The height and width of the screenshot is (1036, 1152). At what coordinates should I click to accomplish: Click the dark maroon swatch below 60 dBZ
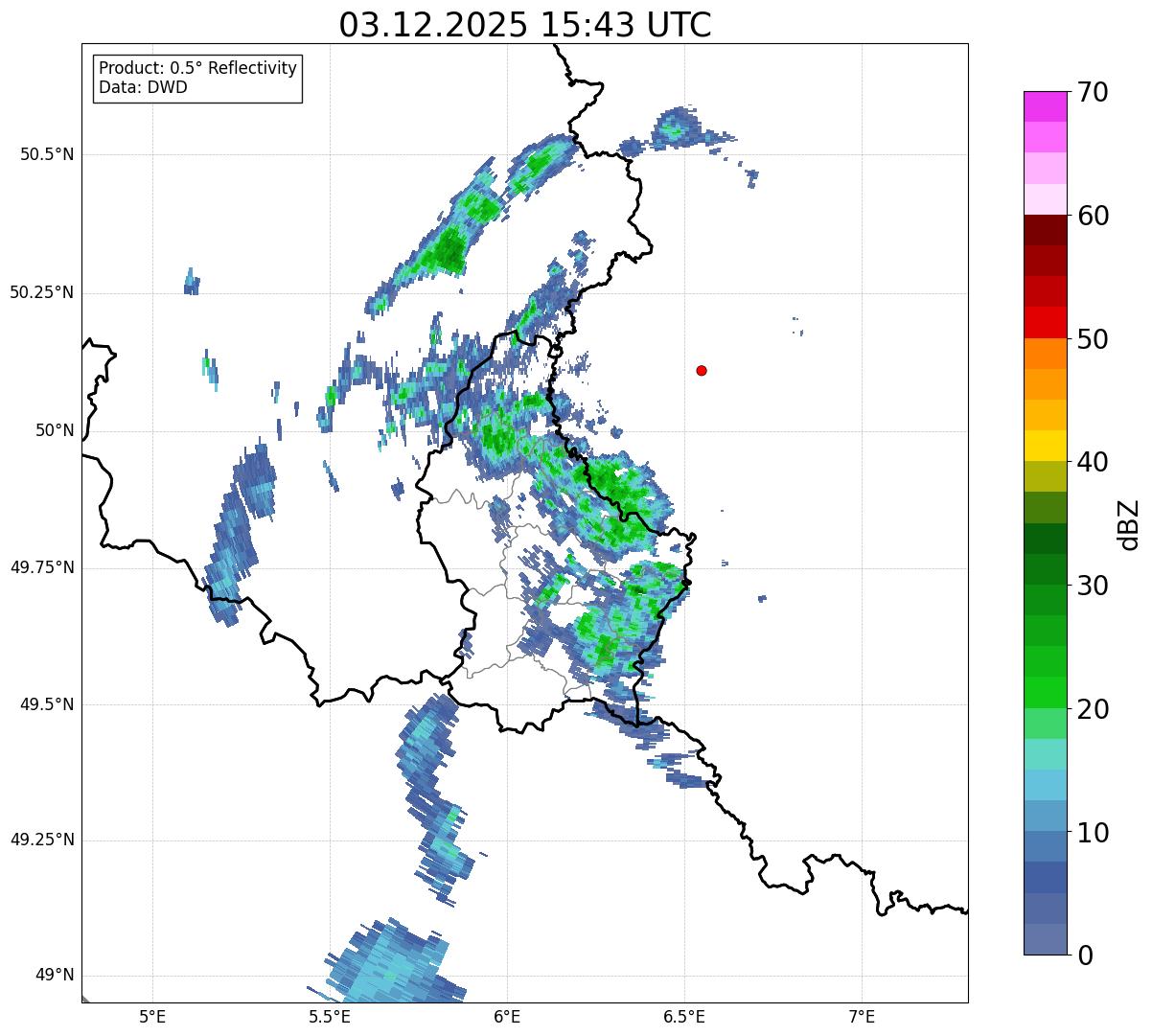pos(1045,230)
